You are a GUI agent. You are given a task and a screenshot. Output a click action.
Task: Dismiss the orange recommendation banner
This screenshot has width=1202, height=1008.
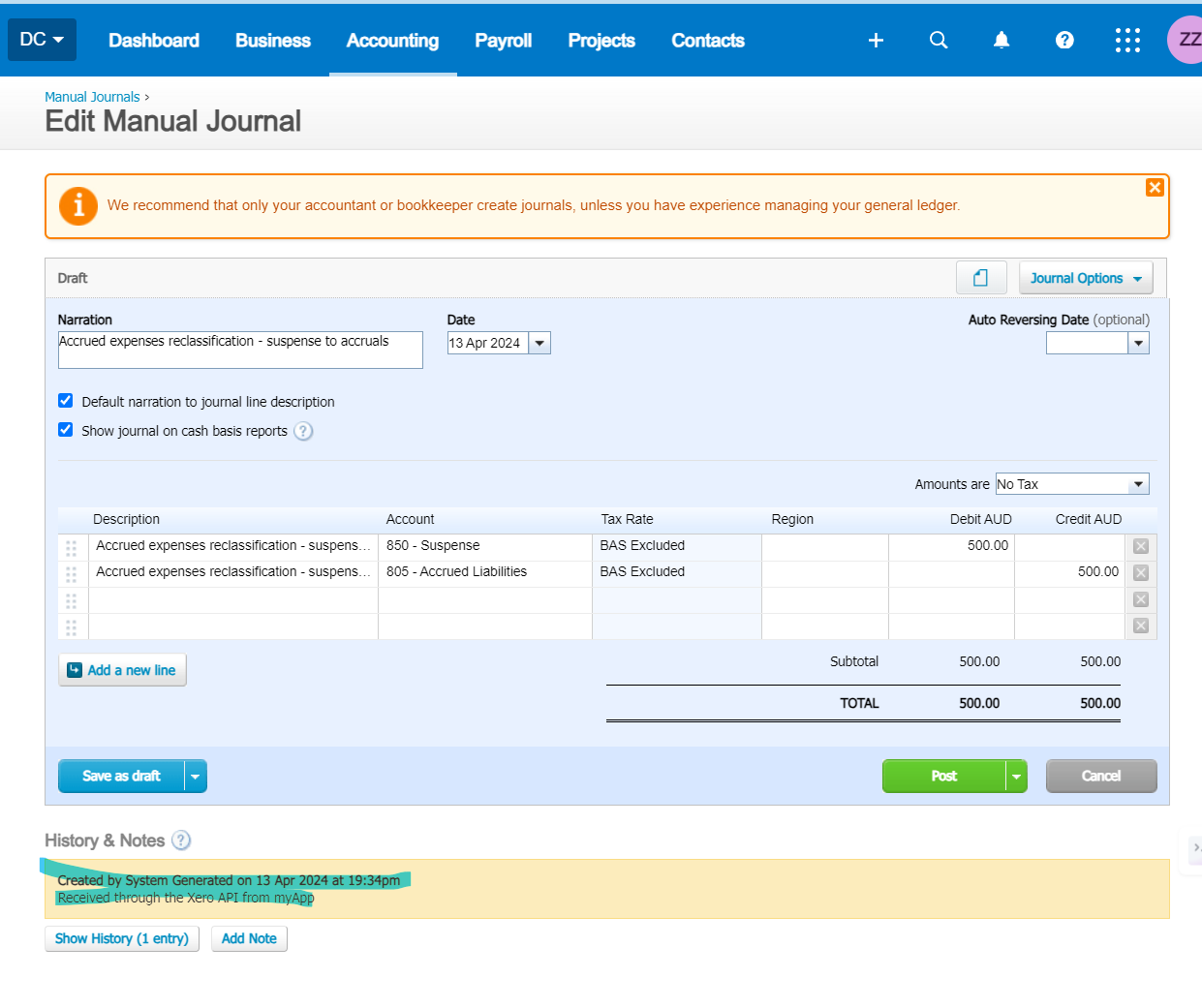click(1155, 188)
